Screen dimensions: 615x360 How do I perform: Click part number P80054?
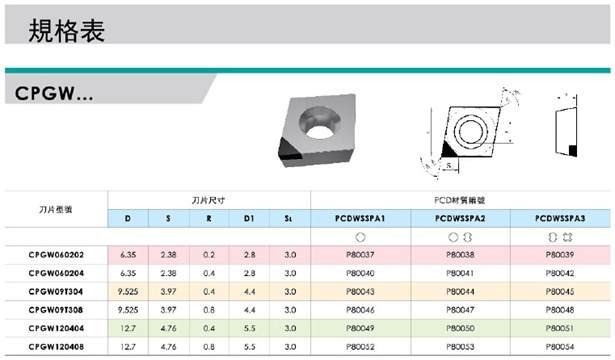tap(560, 347)
